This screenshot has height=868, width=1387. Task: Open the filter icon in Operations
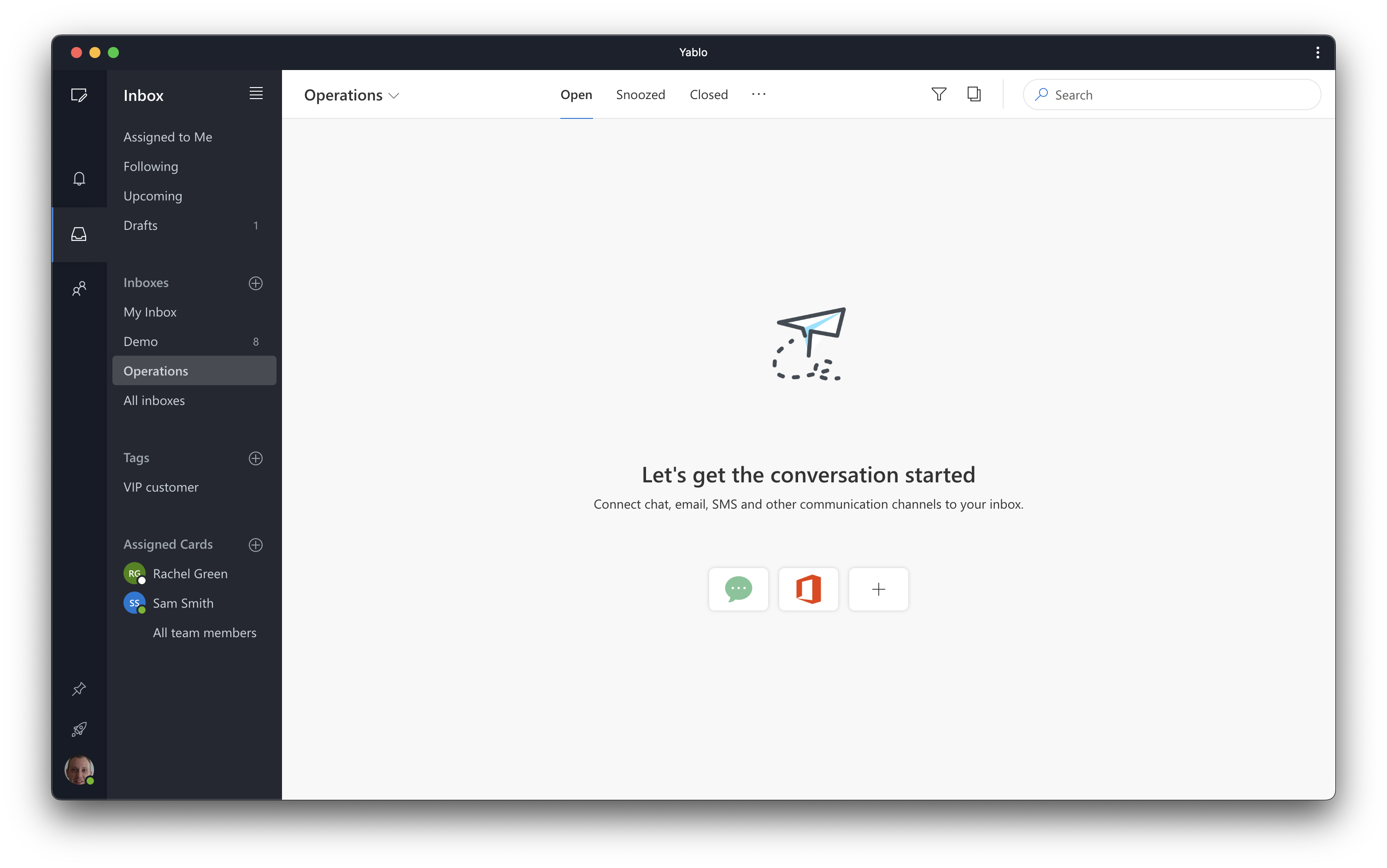(x=938, y=94)
